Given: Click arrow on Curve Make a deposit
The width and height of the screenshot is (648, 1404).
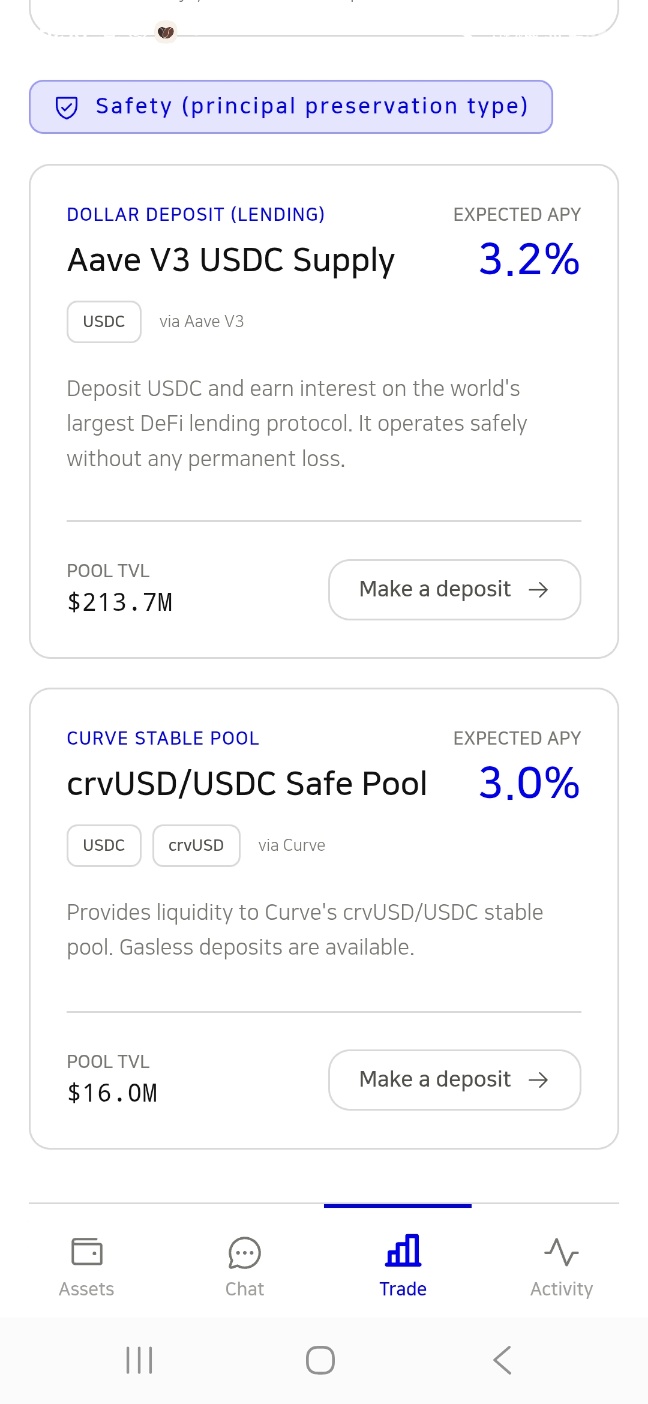Looking at the screenshot, I should coord(538,1080).
